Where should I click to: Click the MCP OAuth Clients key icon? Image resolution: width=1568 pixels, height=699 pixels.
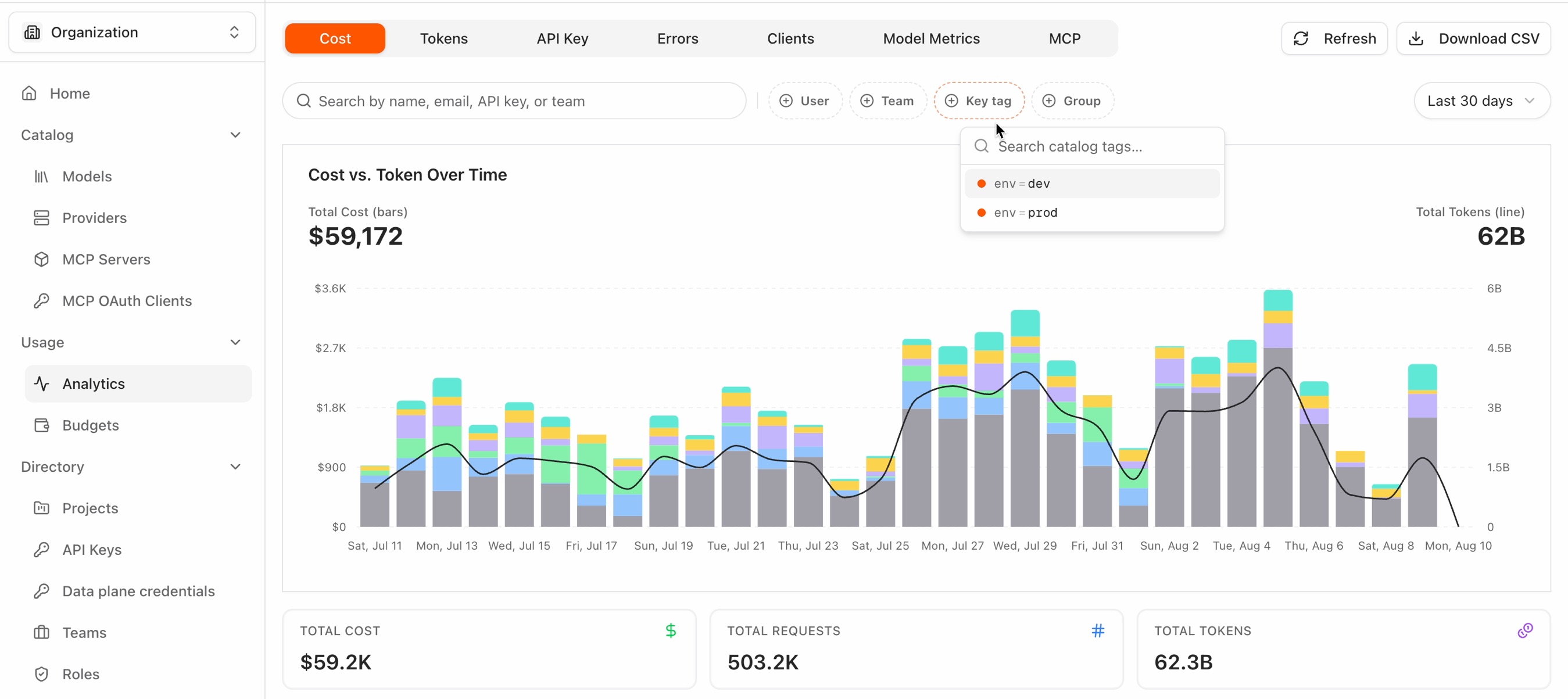pos(41,301)
